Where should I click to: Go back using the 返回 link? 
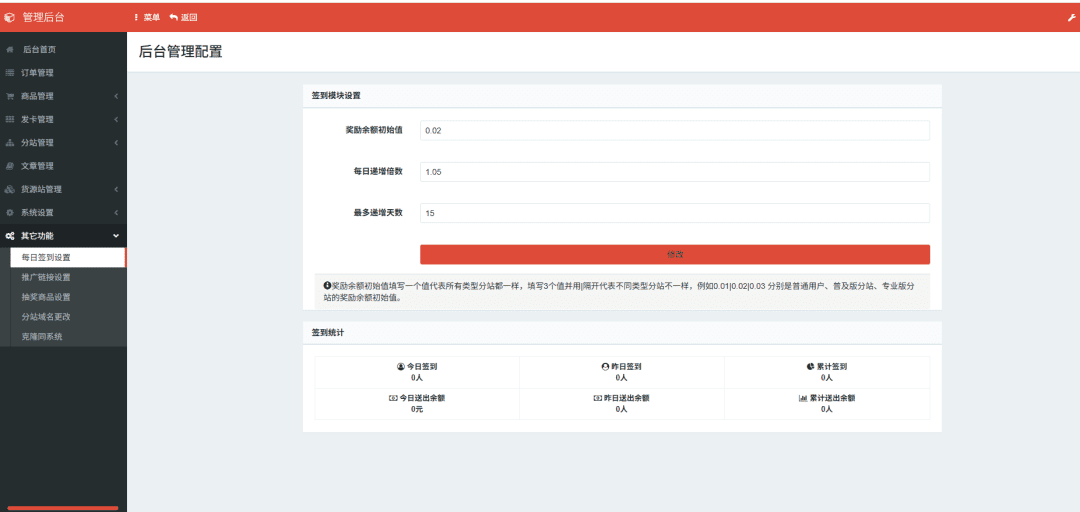[184, 18]
